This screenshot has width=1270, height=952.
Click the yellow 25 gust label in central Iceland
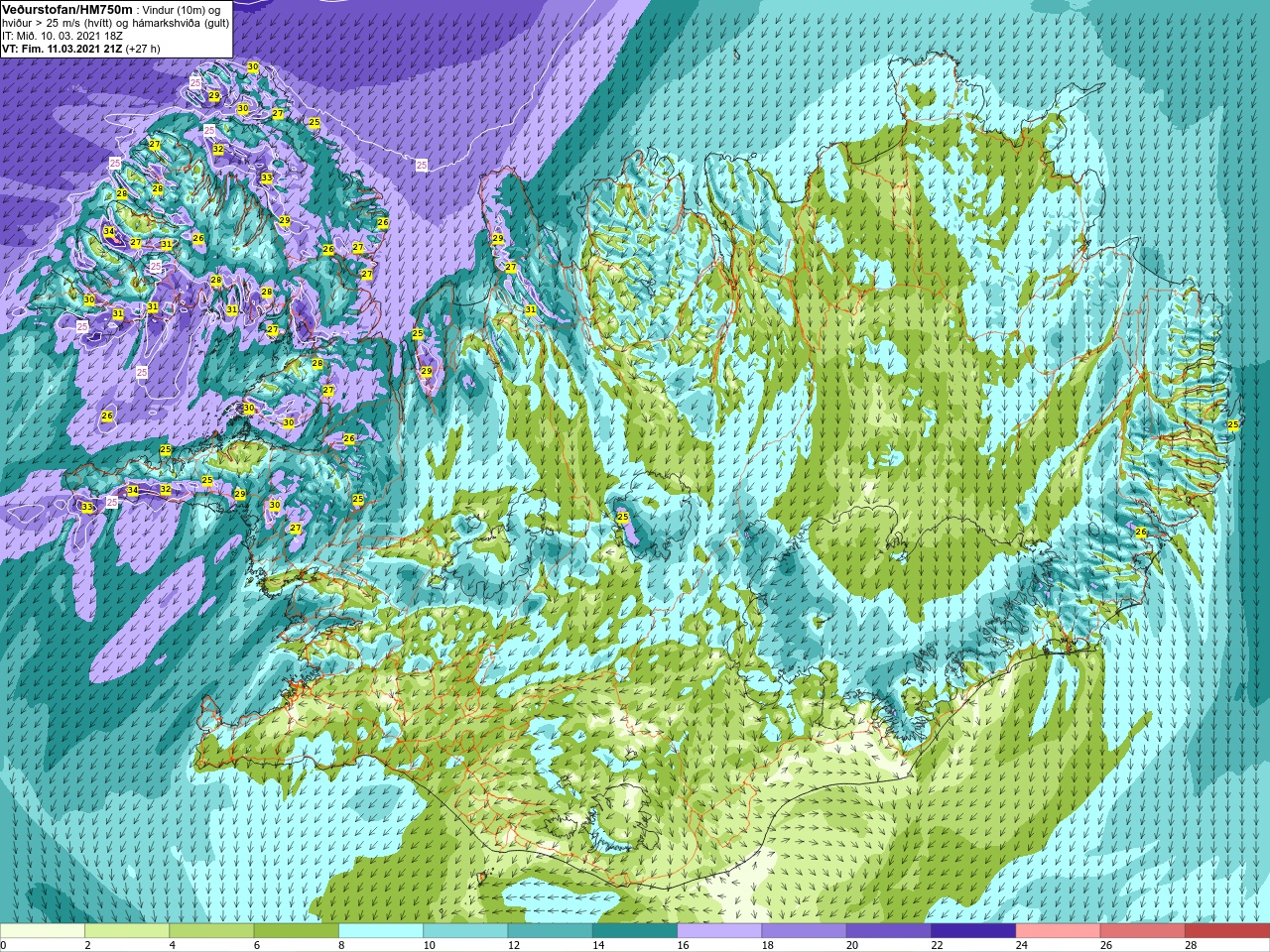point(623,517)
